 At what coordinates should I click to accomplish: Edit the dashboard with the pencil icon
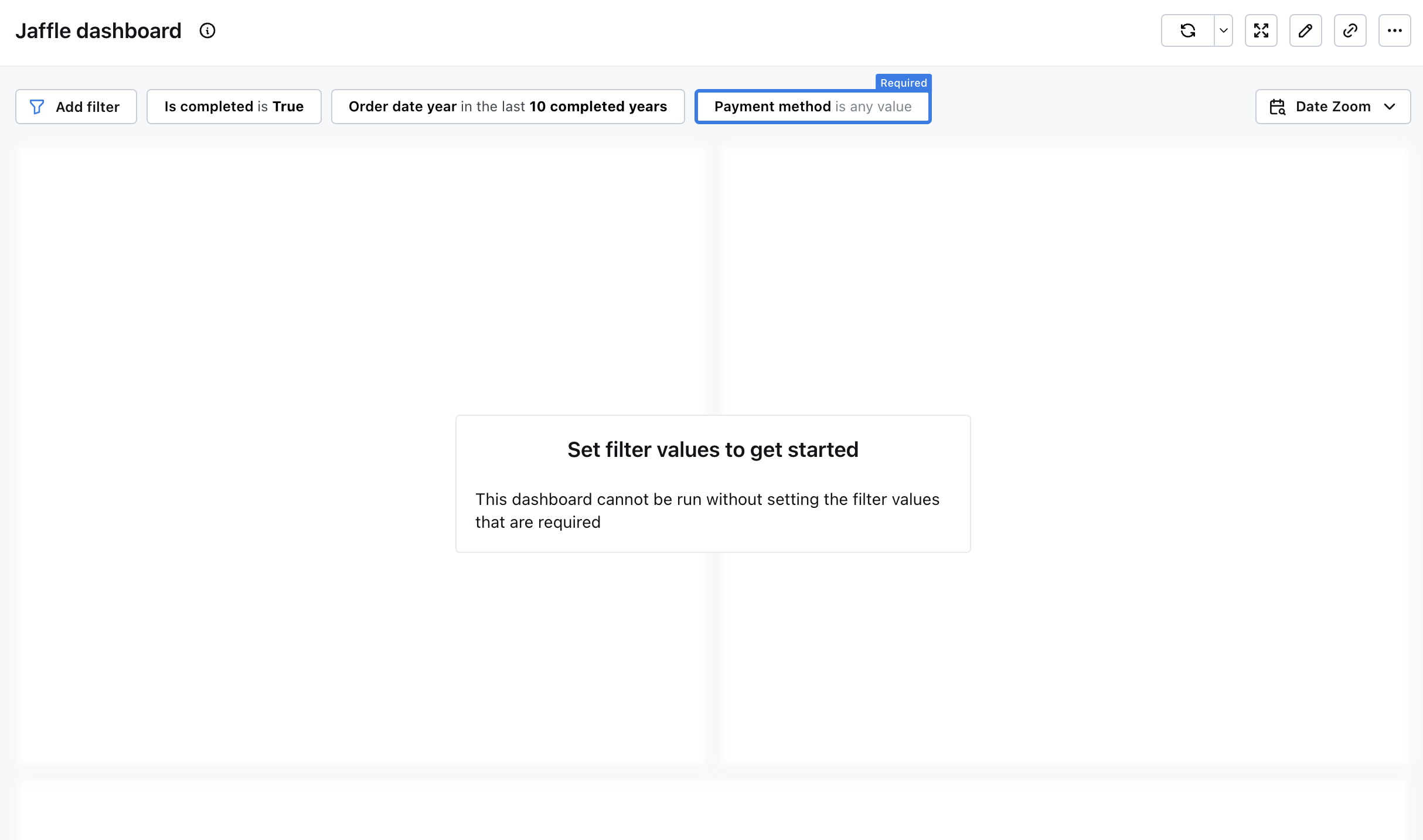[1306, 30]
